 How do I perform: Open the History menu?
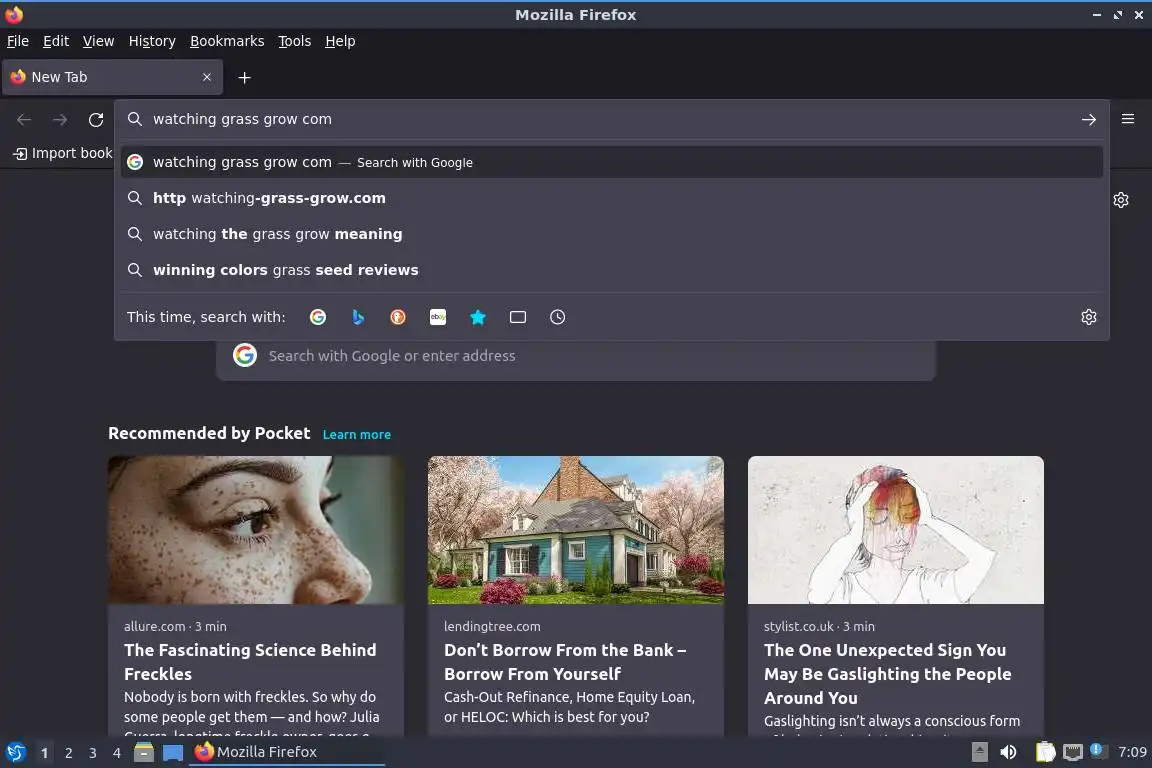[x=152, y=41]
